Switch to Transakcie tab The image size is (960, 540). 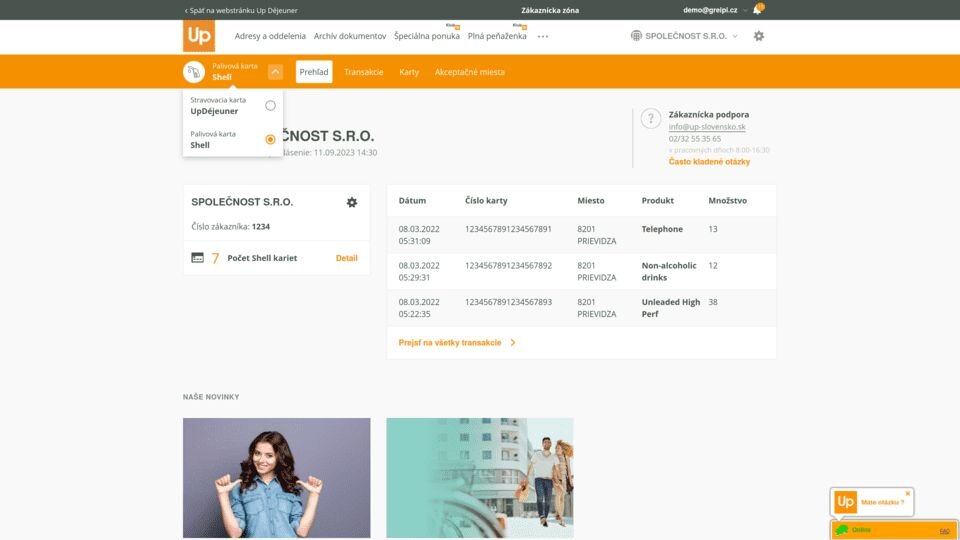tap(364, 72)
